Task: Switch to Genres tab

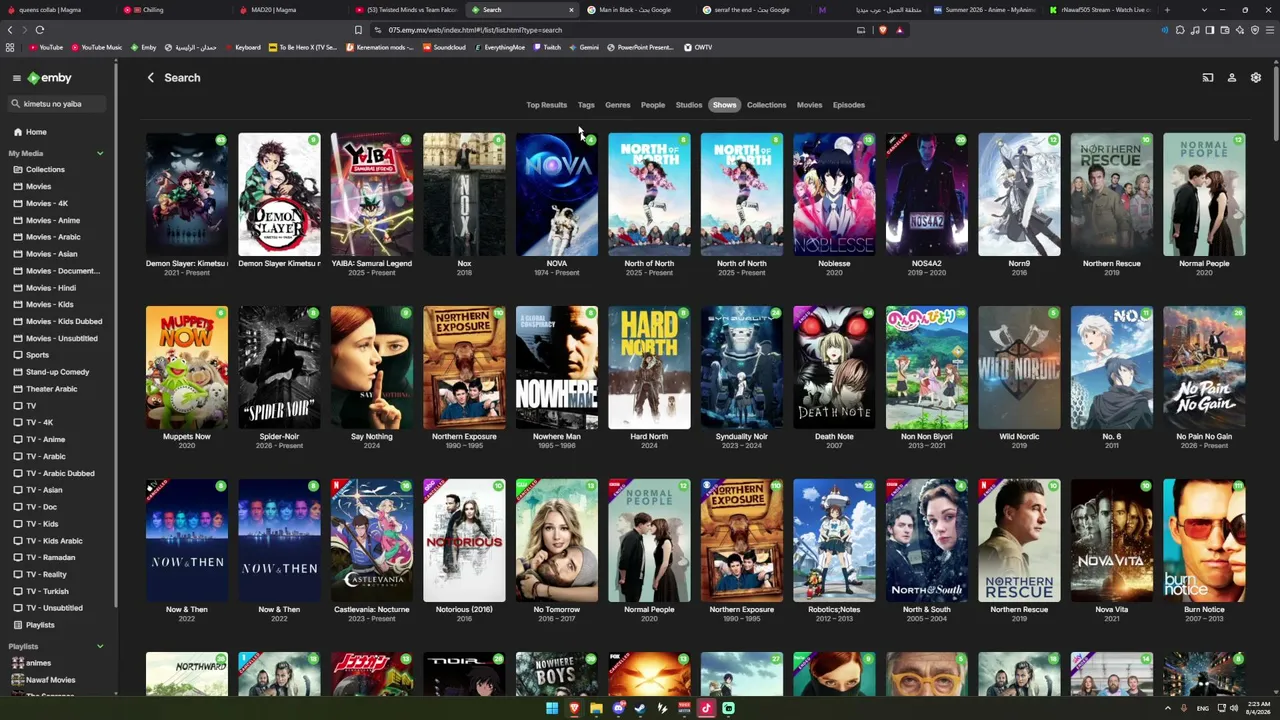Action: coord(618,105)
